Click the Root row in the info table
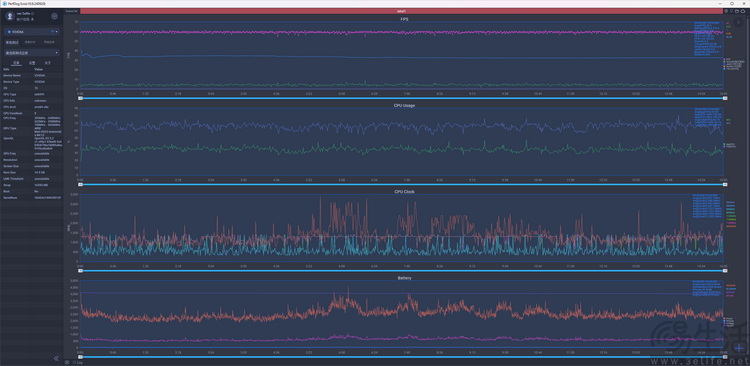Image resolution: width=750 pixels, height=366 pixels. [x=32, y=191]
